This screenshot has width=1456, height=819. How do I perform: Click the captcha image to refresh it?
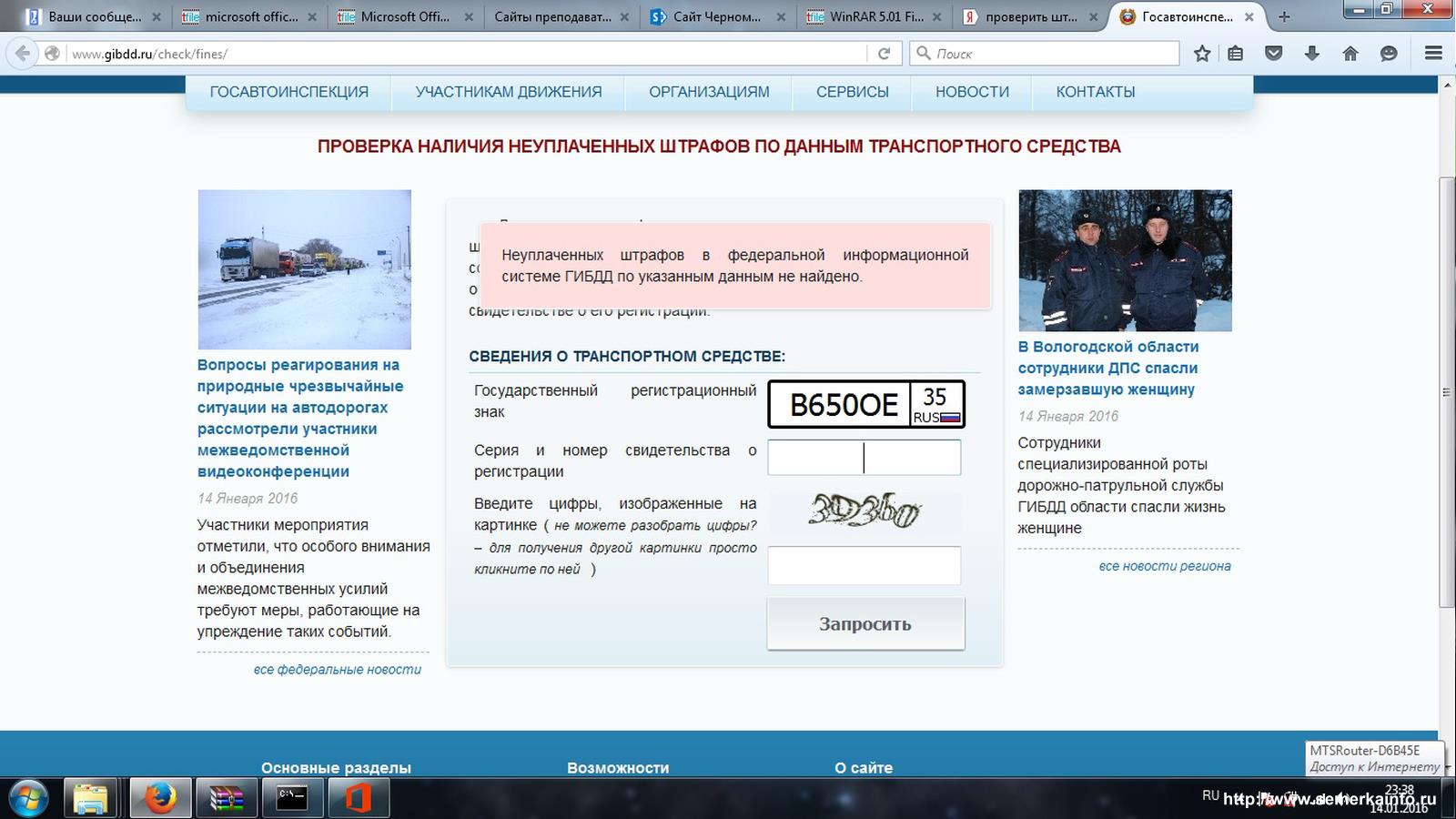(x=864, y=511)
